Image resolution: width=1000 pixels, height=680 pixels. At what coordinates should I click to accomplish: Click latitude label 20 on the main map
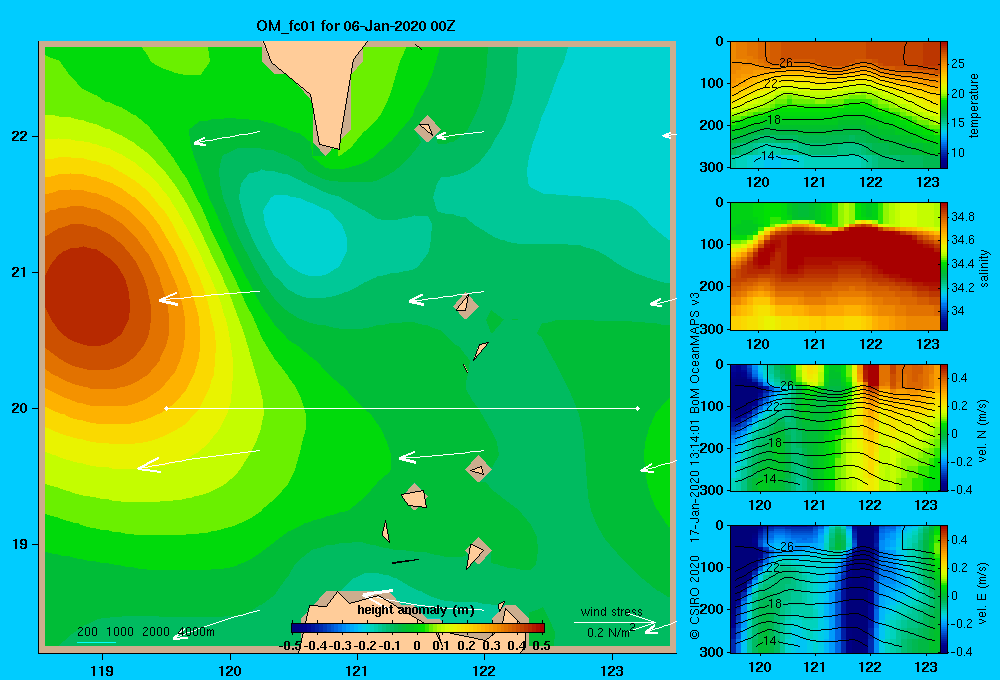19,408
